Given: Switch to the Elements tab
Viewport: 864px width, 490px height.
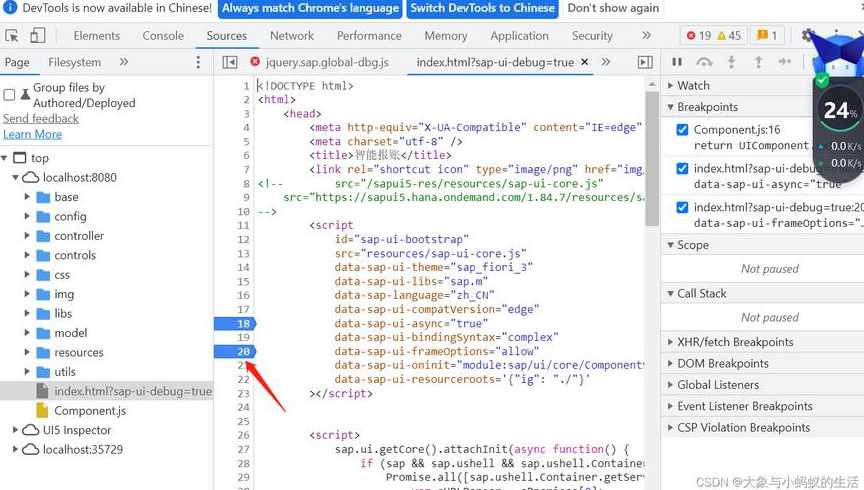Looking at the screenshot, I should (x=96, y=36).
